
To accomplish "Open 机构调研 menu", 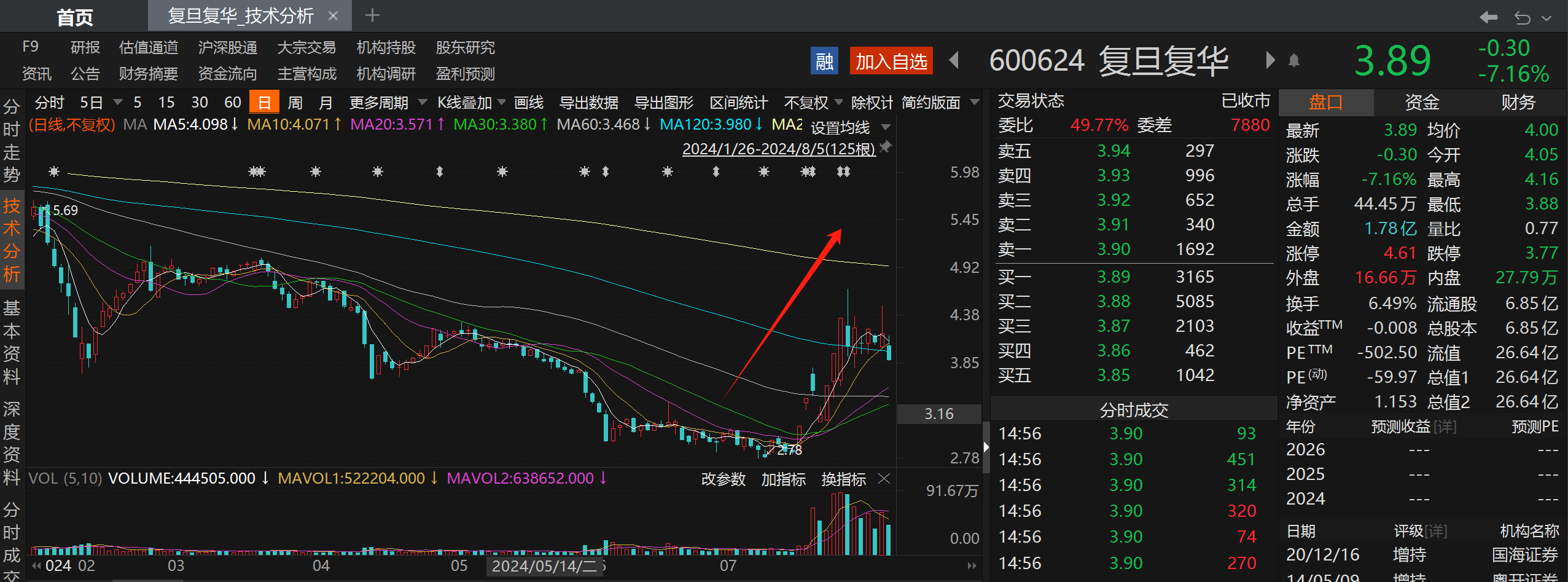I will point(386,74).
